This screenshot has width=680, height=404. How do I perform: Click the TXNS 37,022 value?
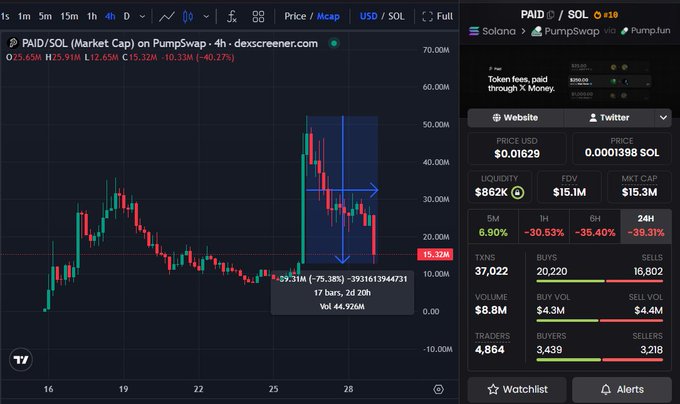[491, 271]
